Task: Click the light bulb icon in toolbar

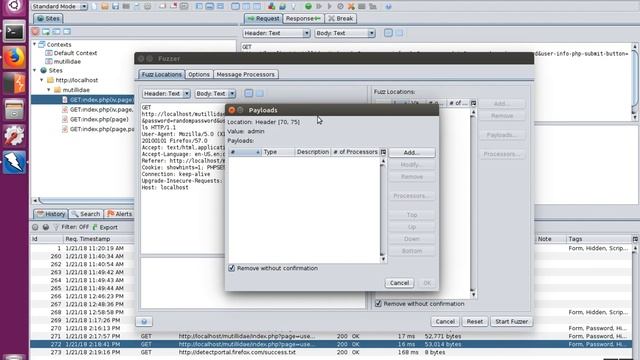Action: tap(293, 6)
